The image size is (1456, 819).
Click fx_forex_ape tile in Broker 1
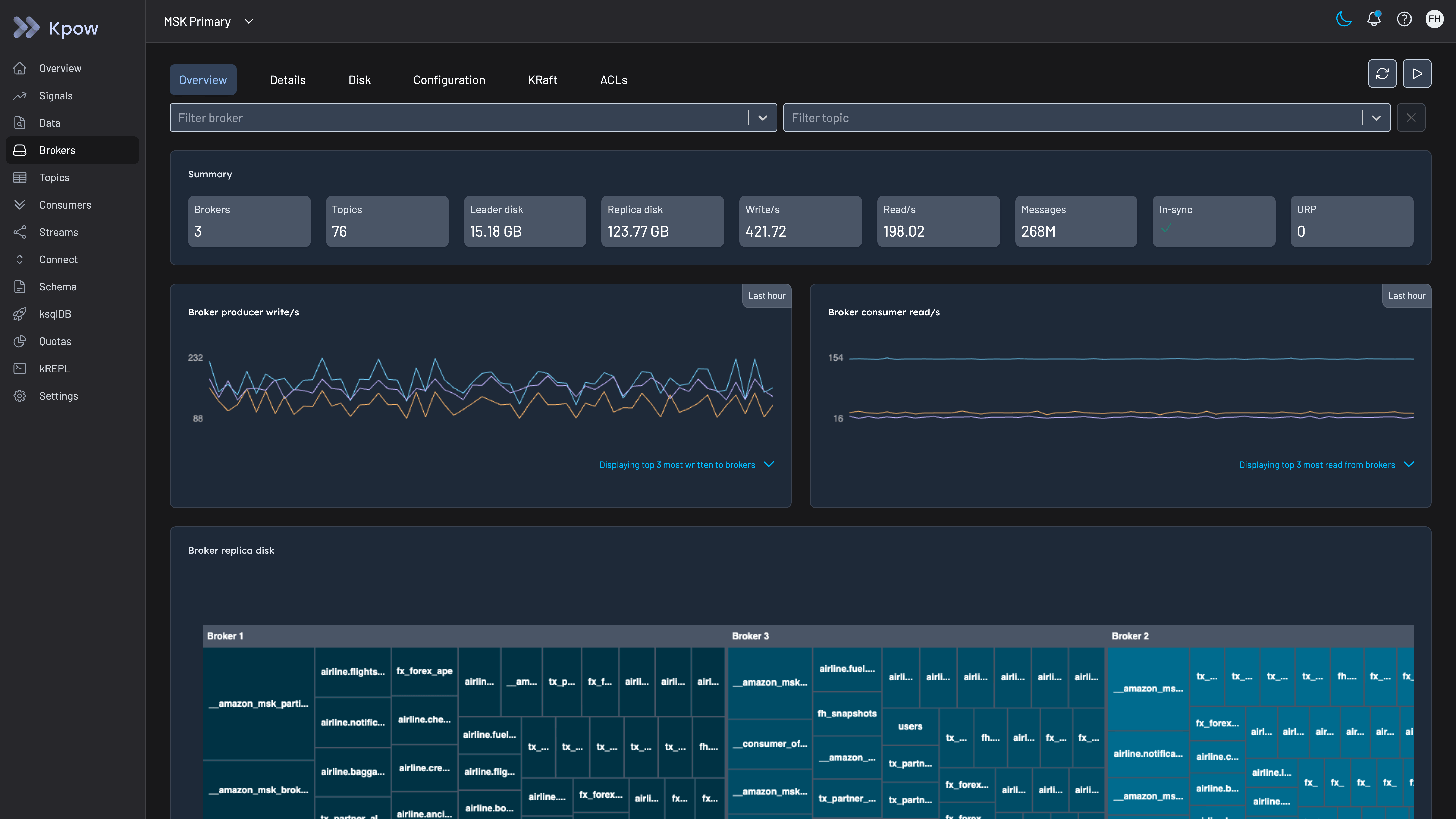click(424, 671)
